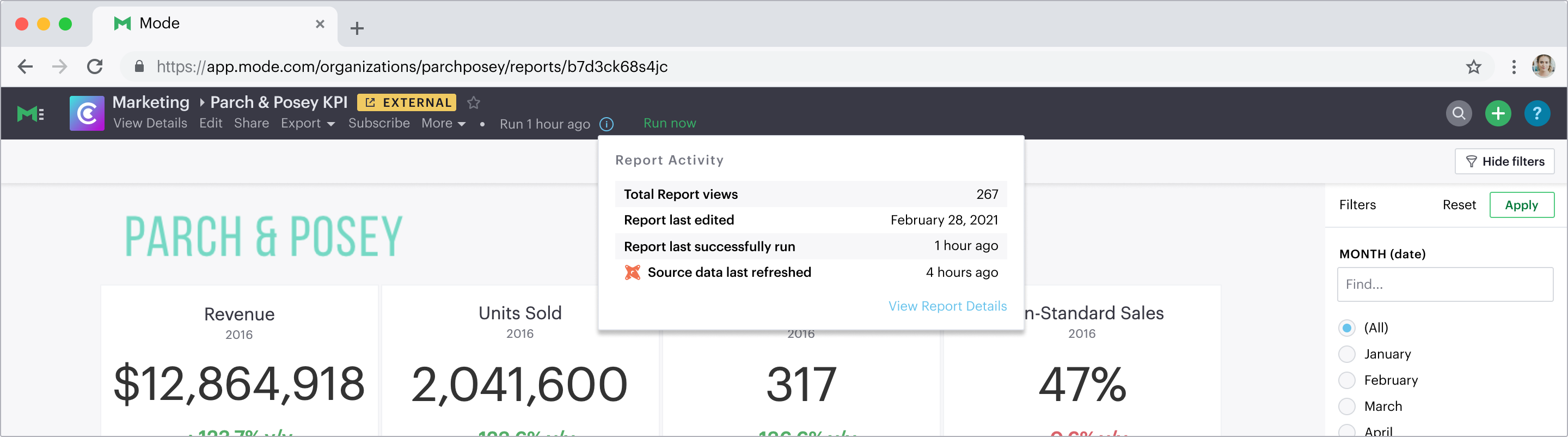Select the (All) month radio button

[x=1346, y=328]
